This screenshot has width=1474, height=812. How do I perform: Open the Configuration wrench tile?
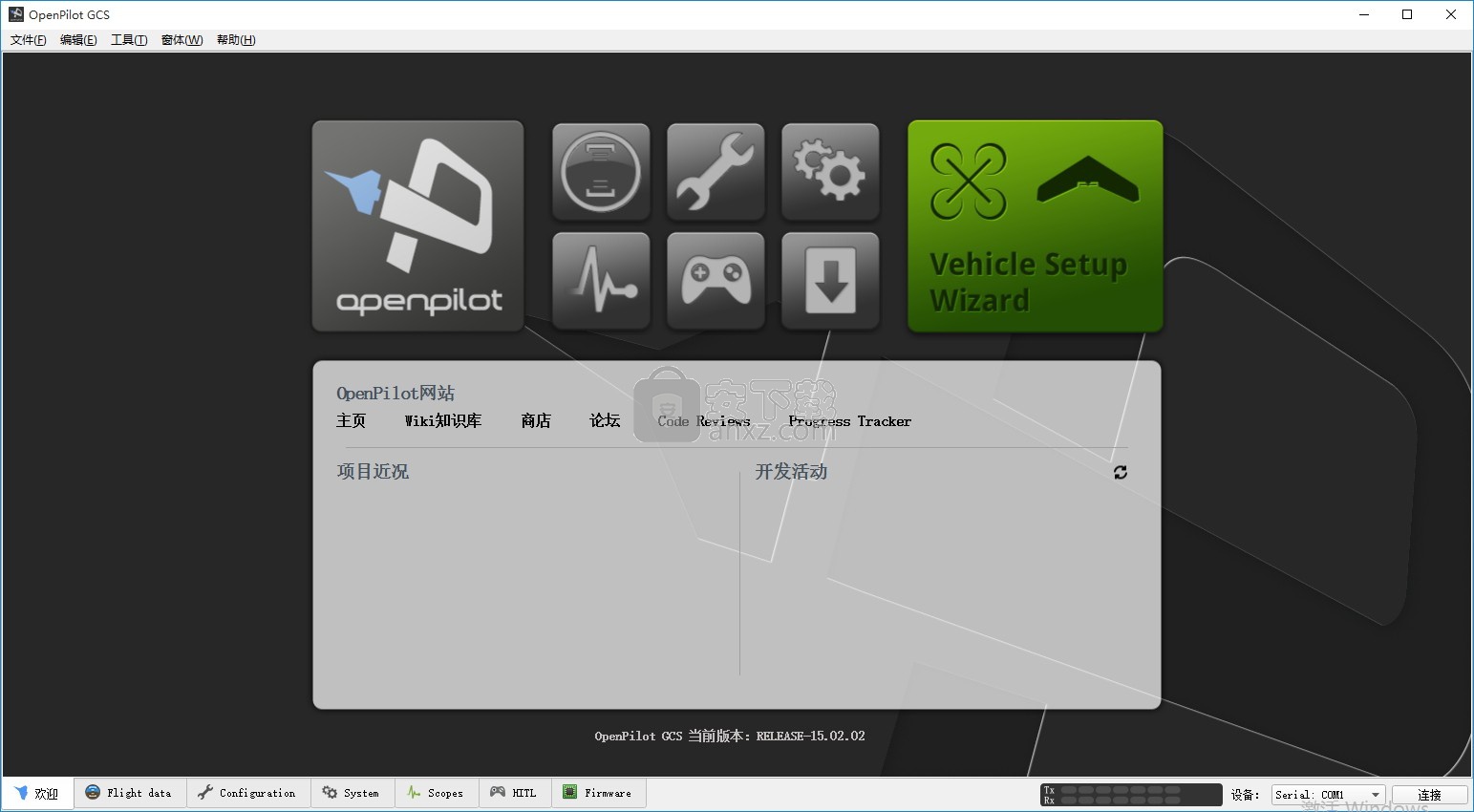point(716,172)
